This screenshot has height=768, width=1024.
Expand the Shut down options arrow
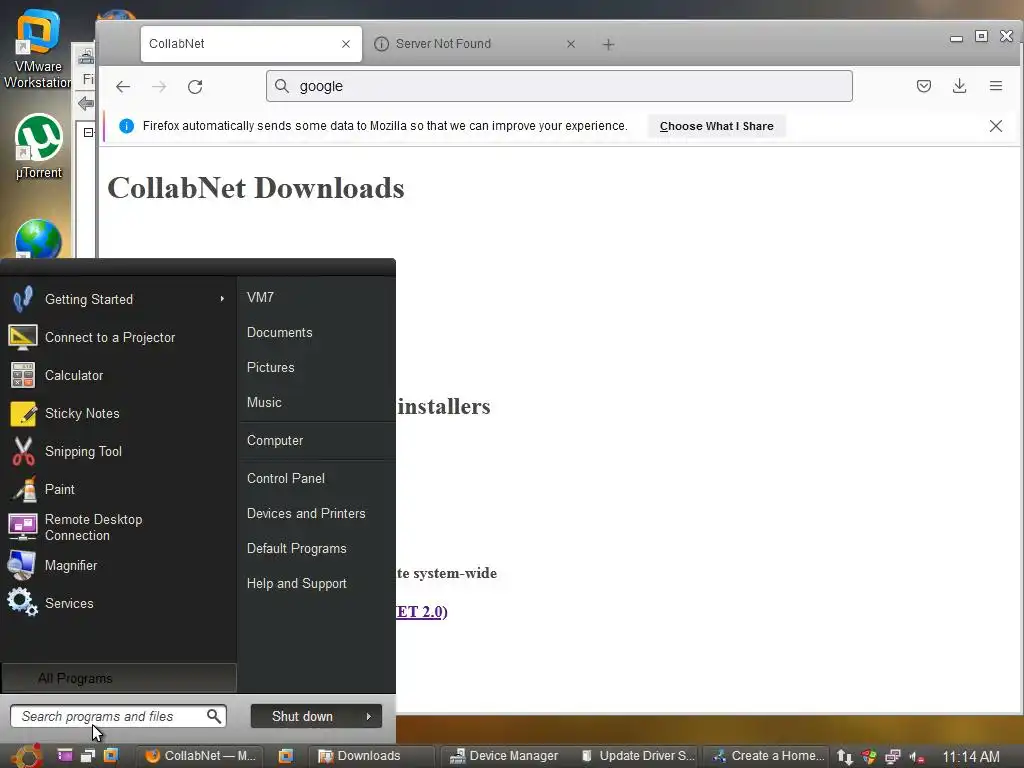[369, 716]
